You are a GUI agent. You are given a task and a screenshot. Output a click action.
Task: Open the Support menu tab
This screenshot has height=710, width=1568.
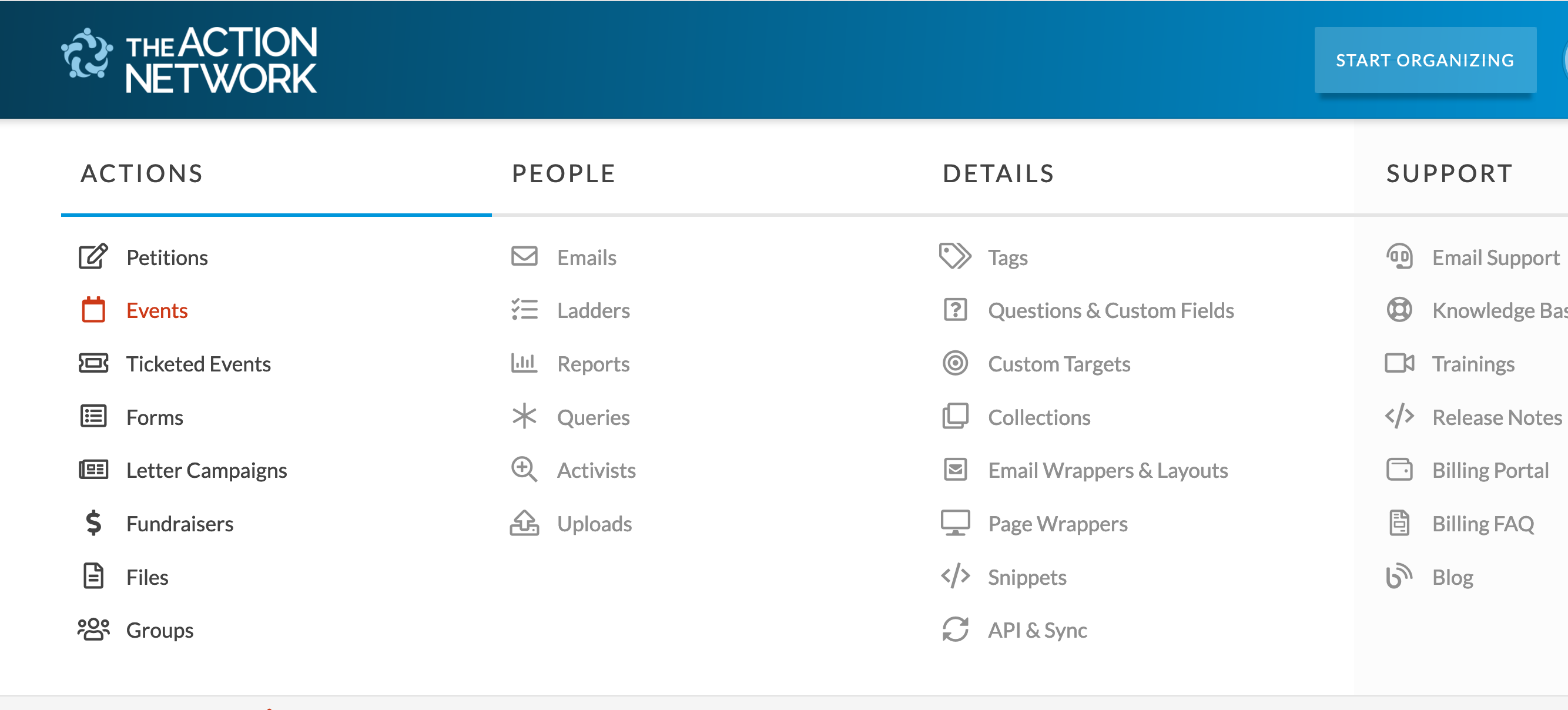point(1449,174)
